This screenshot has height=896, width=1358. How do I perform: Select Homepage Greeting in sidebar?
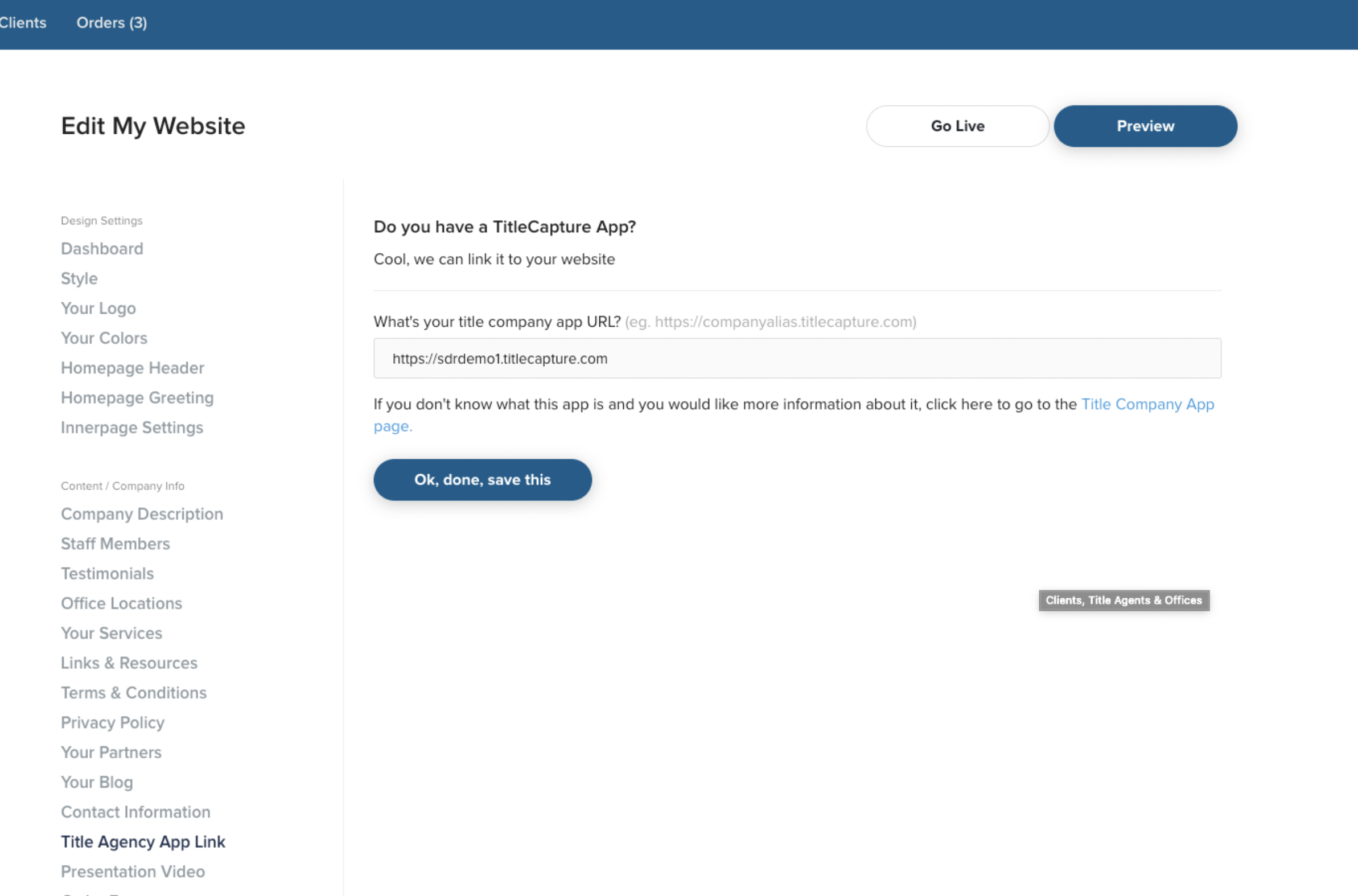click(137, 397)
